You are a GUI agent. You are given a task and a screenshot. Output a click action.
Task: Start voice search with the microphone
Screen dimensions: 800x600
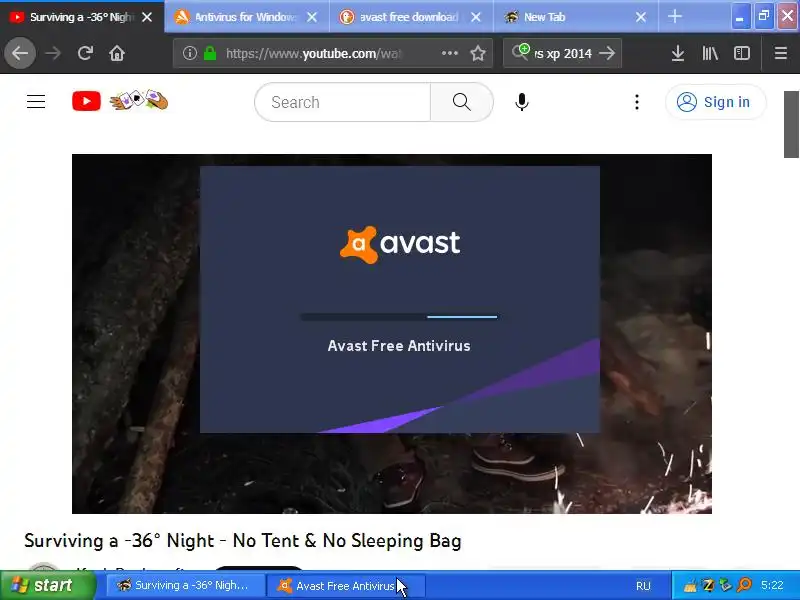tap(521, 102)
